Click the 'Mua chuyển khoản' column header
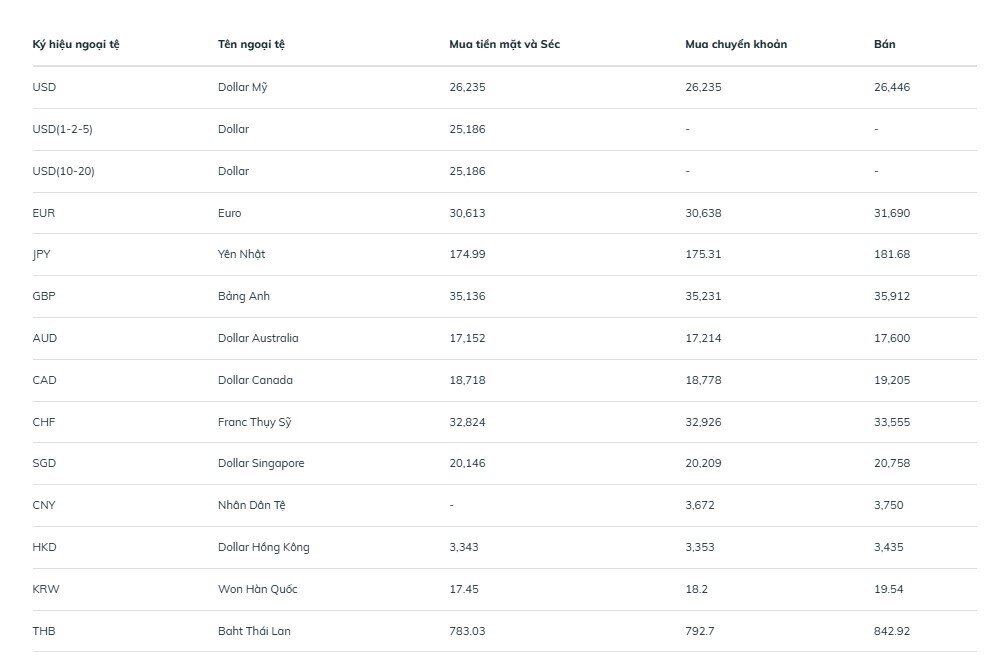 pyautogui.click(x=736, y=45)
